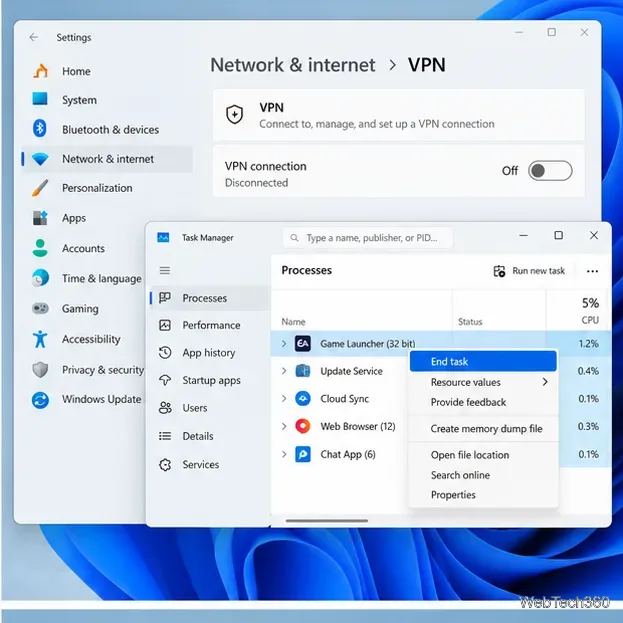Open the VPN setup card in Settings
This screenshot has height=623, width=623.
(x=399, y=115)
